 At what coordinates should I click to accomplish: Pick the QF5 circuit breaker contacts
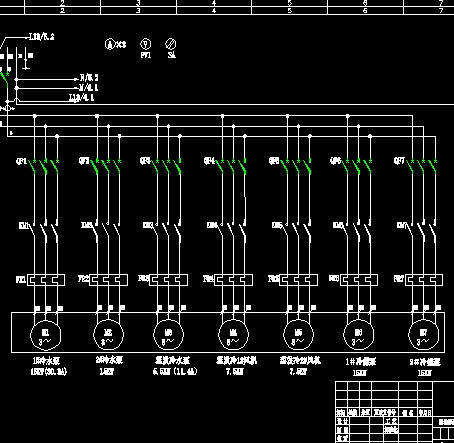(x=297, y=166)
